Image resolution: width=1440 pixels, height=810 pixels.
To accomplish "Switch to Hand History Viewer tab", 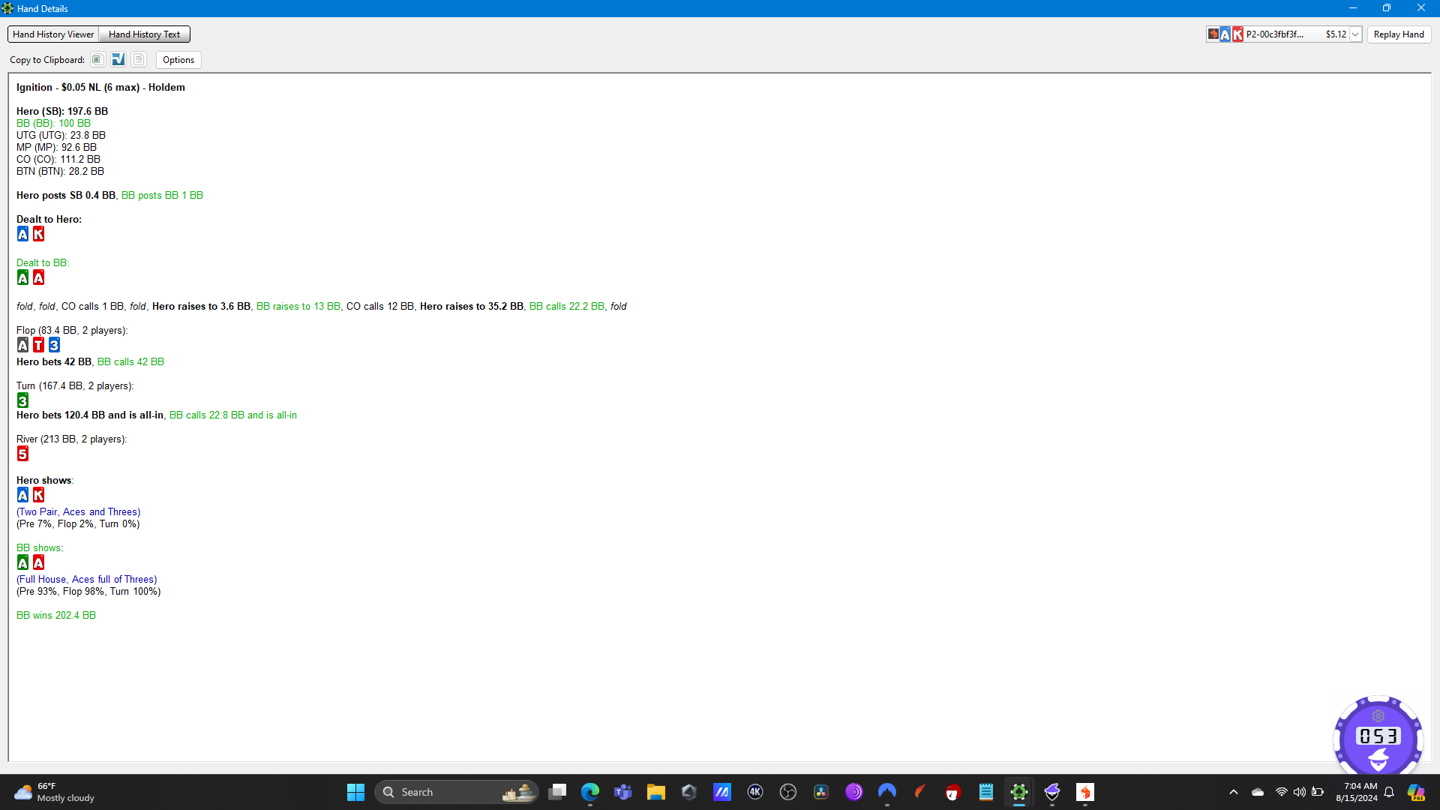I will 53,34.
